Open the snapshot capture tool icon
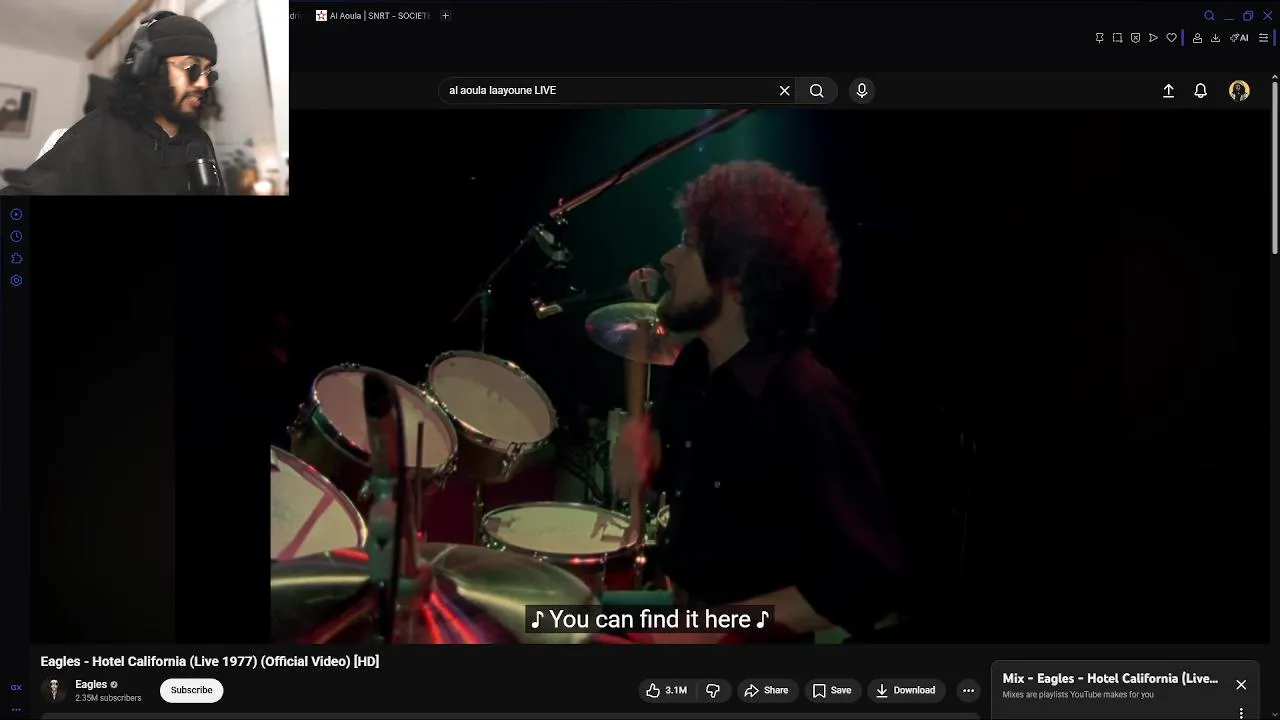Image resolution: width=1280 pixels, height=720 pixels. (1117, 38)
